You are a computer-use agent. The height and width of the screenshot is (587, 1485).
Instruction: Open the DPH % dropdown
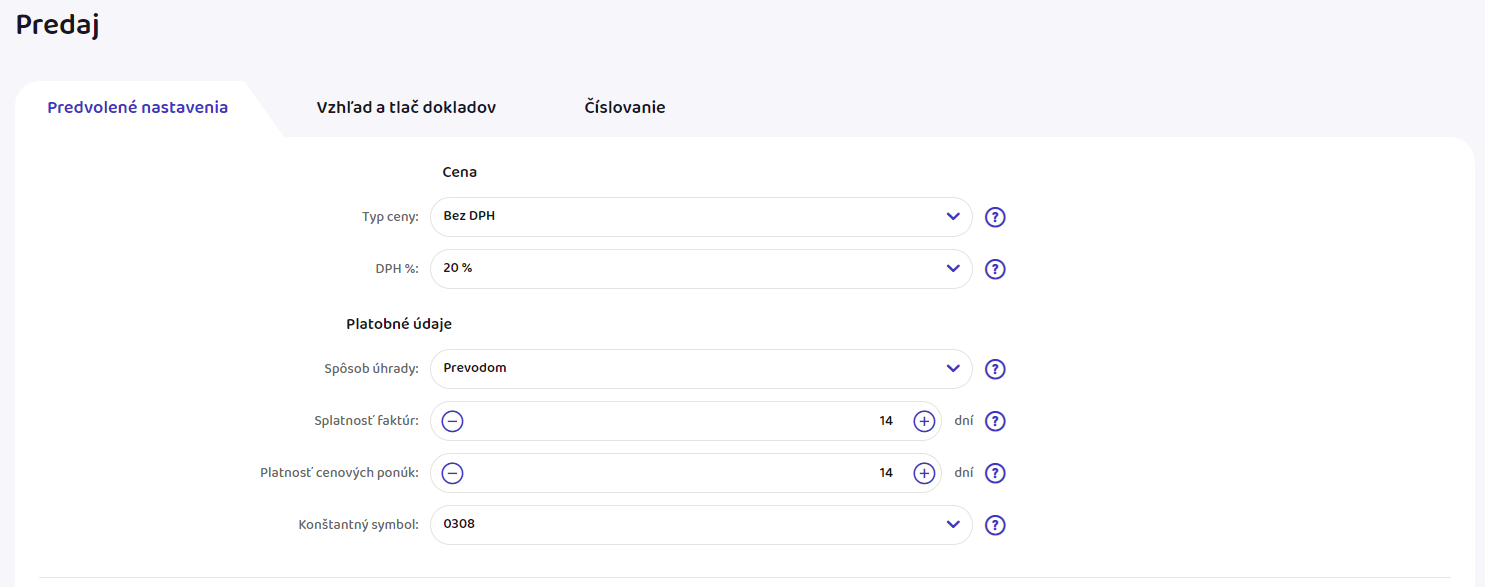pyautogui.click(x=700, y=269)
